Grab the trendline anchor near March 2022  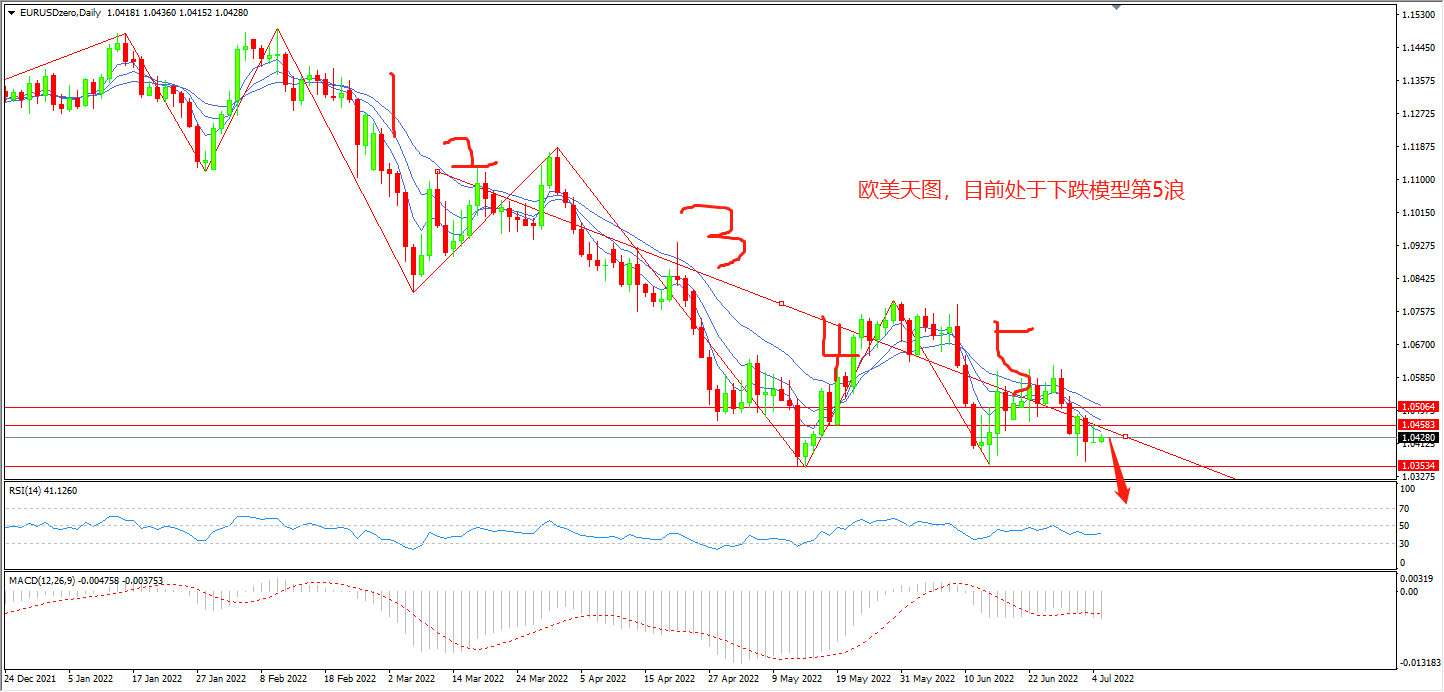click(x=438, y=172)
